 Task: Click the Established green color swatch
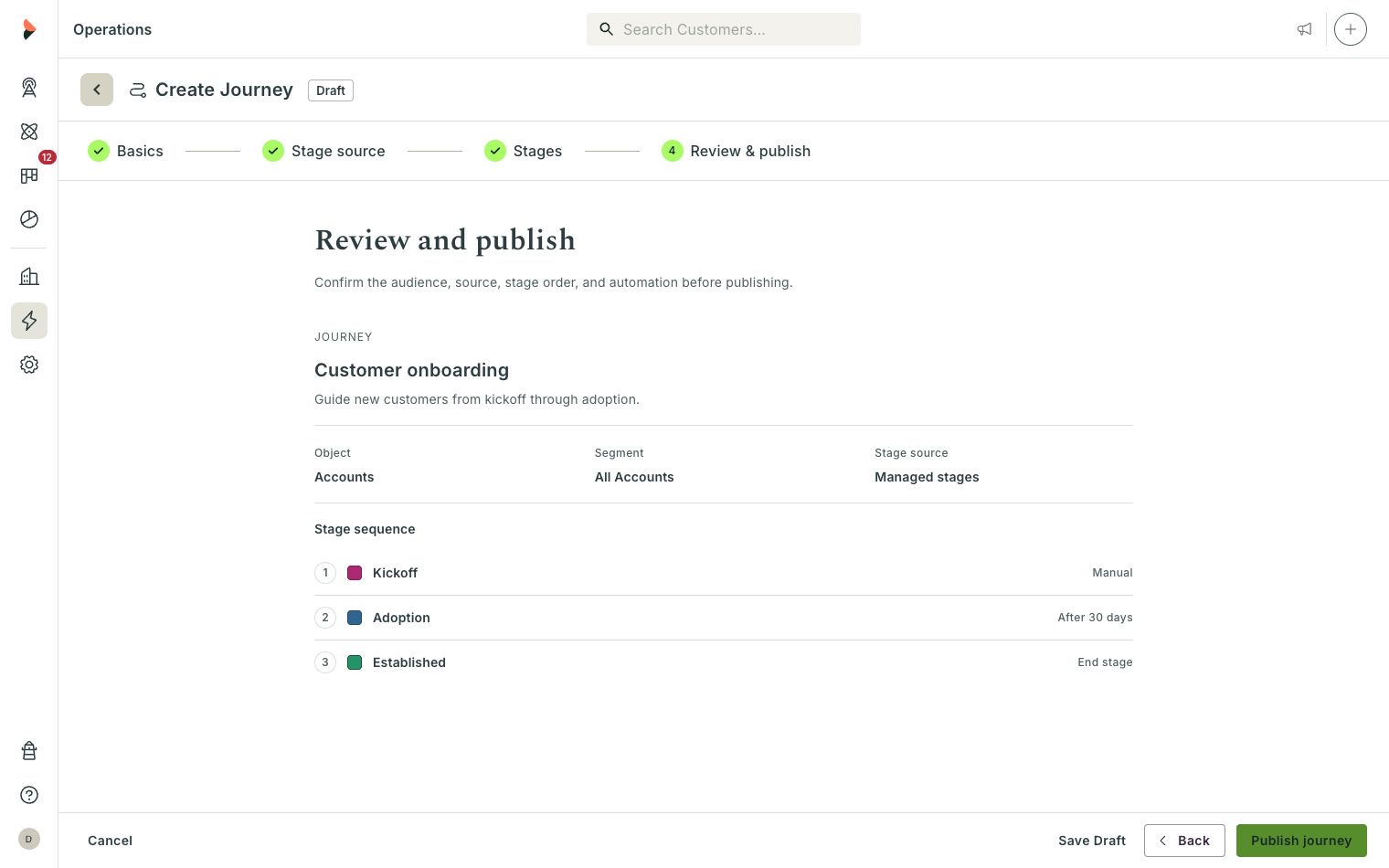tap(355, 662)
